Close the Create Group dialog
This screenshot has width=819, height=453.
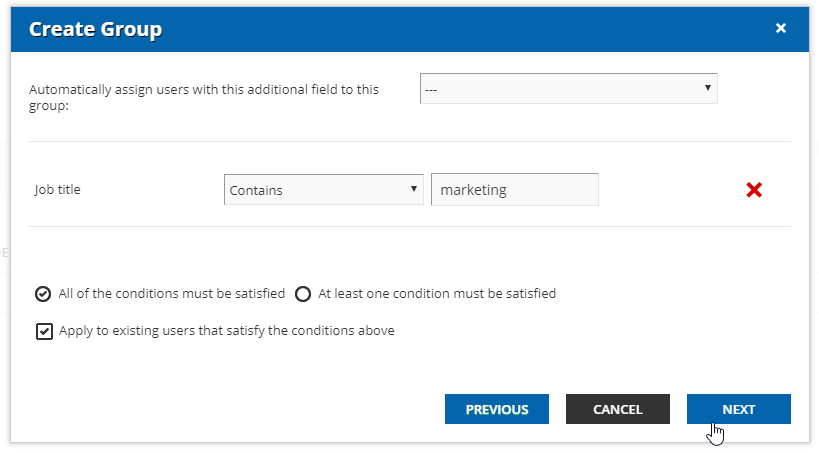point(780,28)
